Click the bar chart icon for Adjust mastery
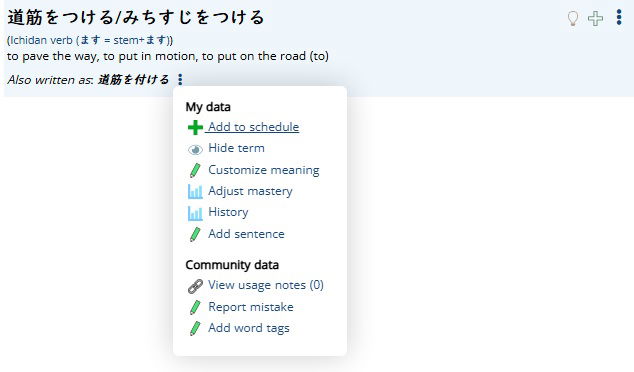634x372 pixels. [x=195, y=191]
